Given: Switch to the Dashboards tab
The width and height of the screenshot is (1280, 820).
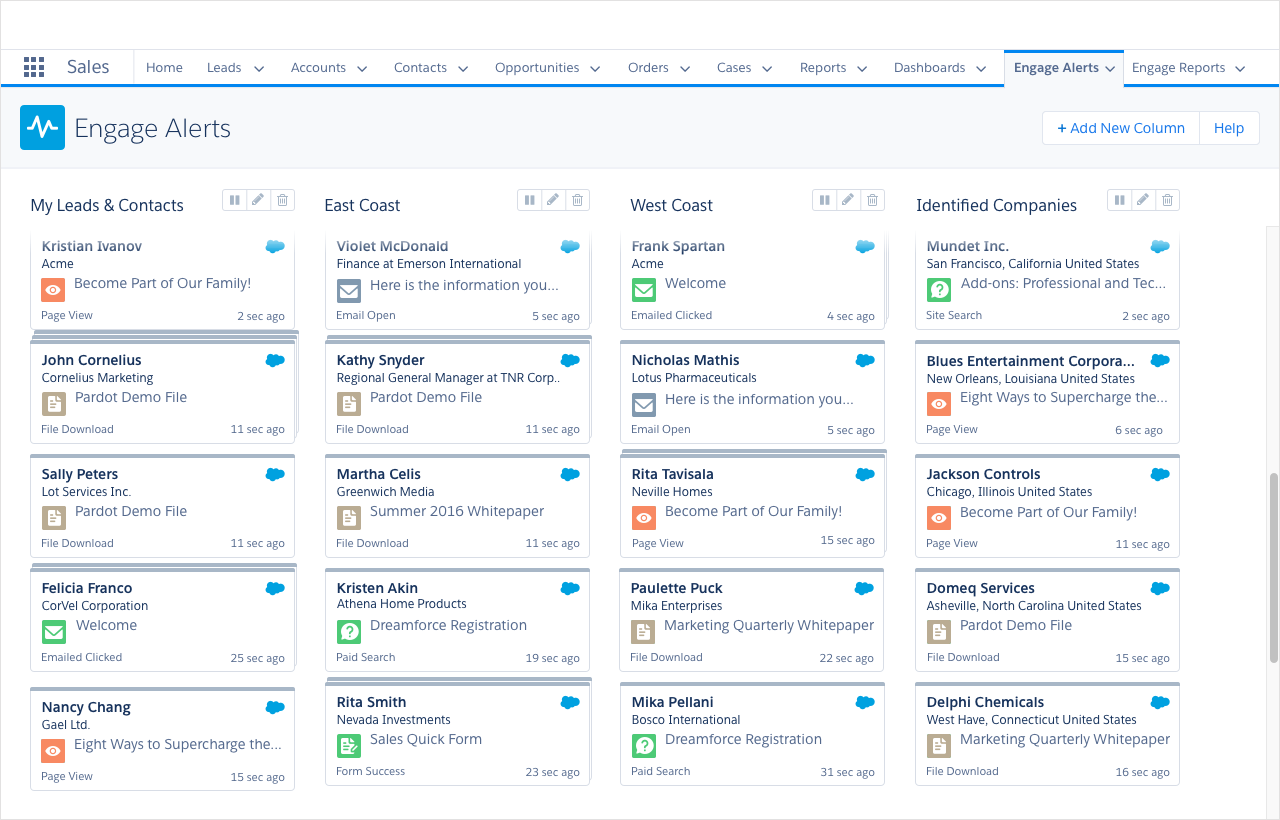Looking at the screenshot, I should [x=929, y=68].
